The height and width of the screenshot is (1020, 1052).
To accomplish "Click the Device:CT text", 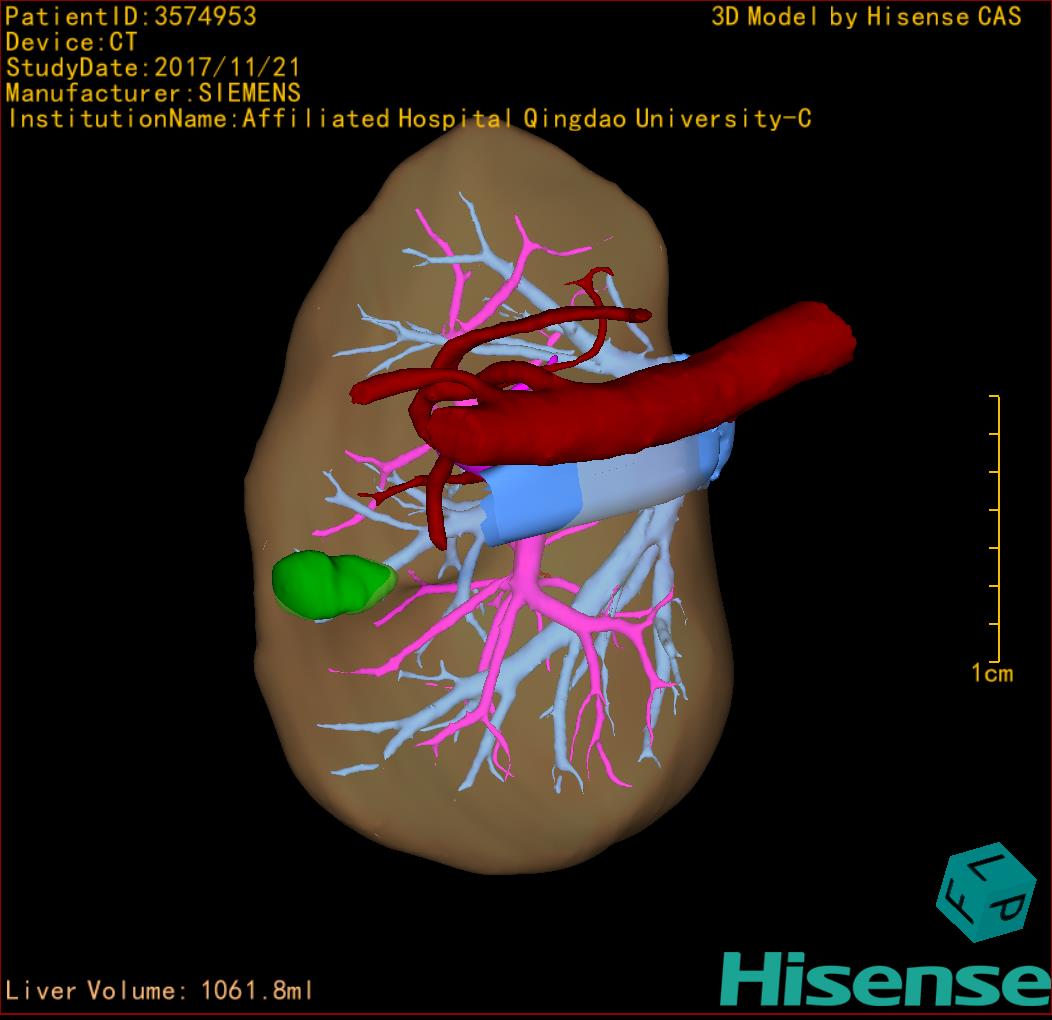I will (71, 42).
